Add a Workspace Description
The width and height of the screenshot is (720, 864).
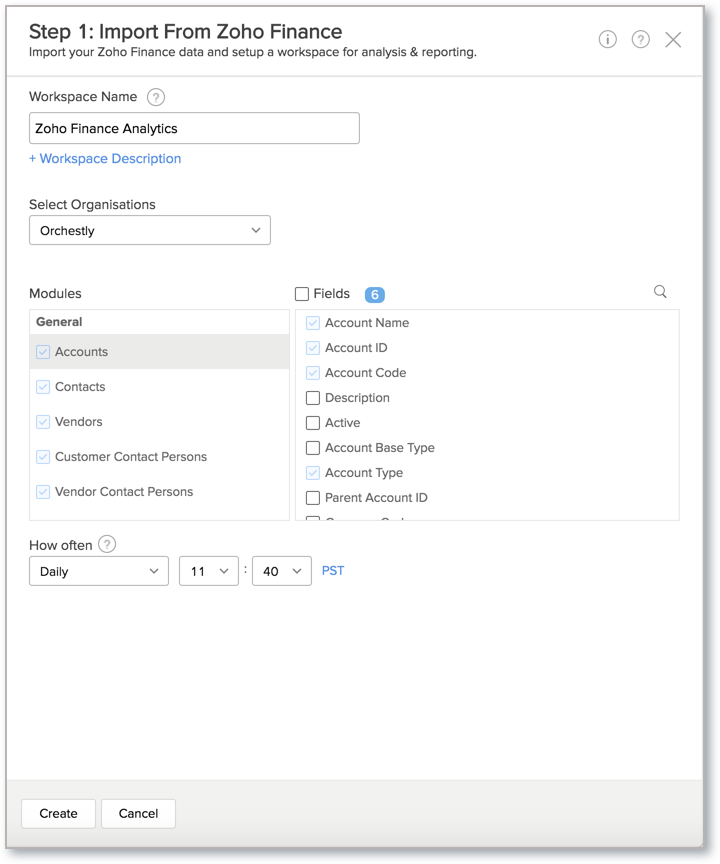[104, 158]
